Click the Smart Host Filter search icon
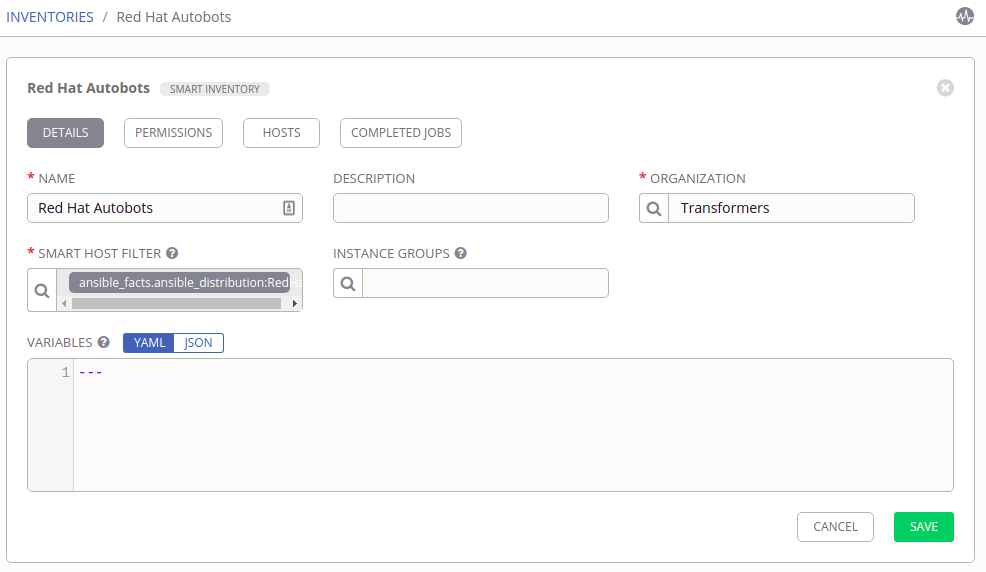Viewport: 986px width, 572px height. point(42,290)
